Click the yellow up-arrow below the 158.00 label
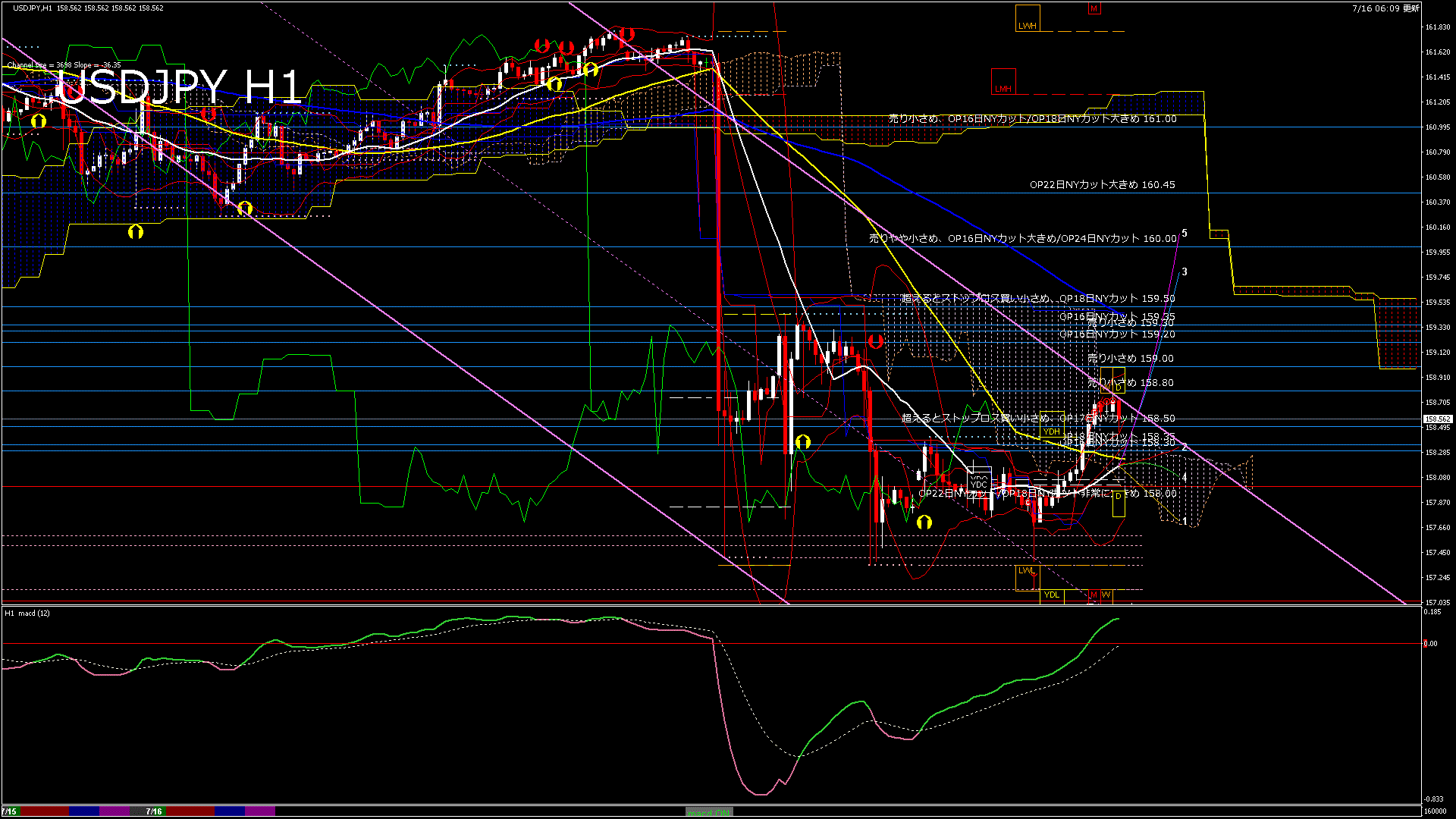The height and width of the screenshot is (819, 1456). point(924,522)
